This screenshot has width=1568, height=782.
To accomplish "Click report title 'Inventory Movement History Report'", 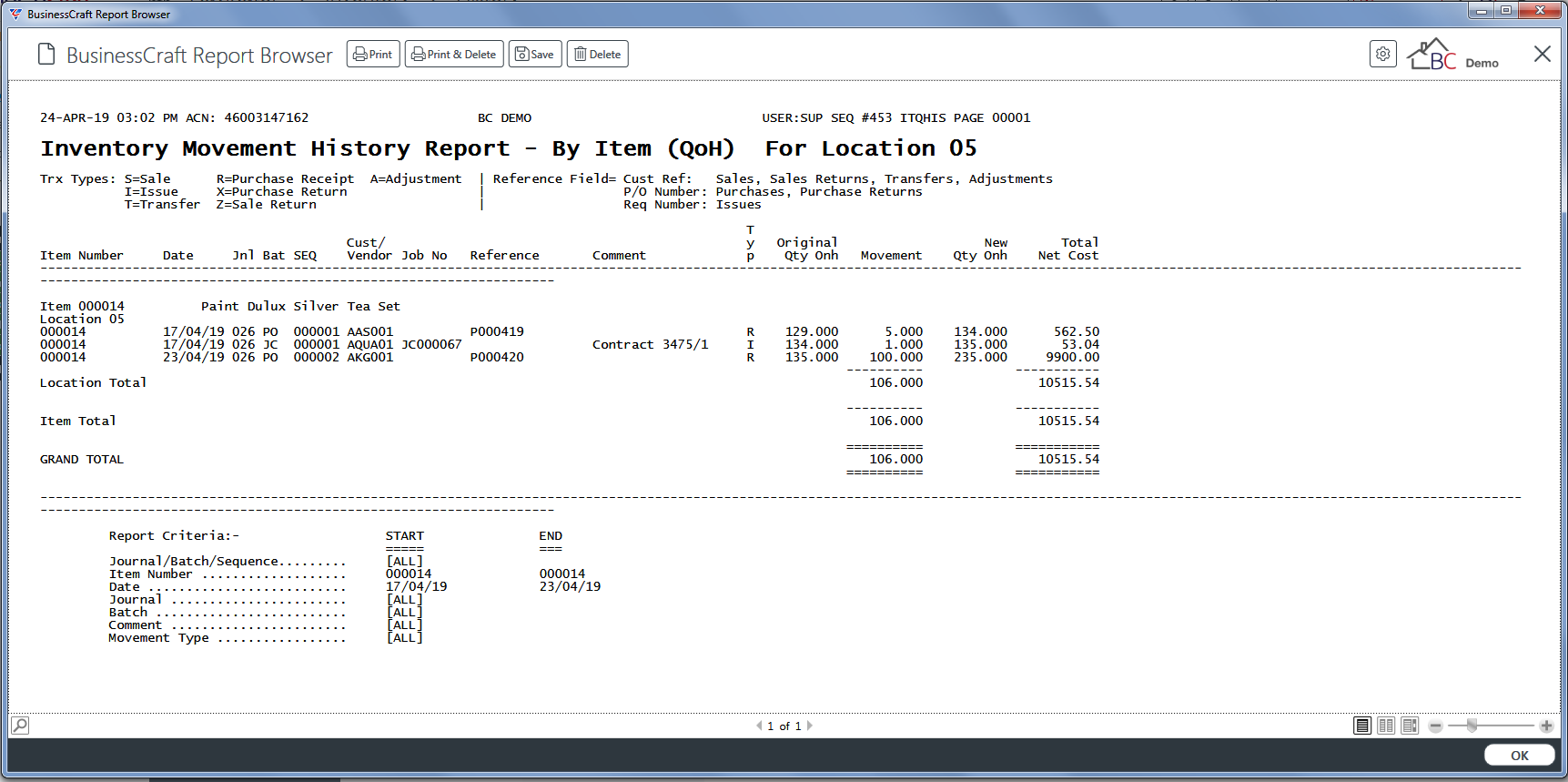I will [276, 148].
